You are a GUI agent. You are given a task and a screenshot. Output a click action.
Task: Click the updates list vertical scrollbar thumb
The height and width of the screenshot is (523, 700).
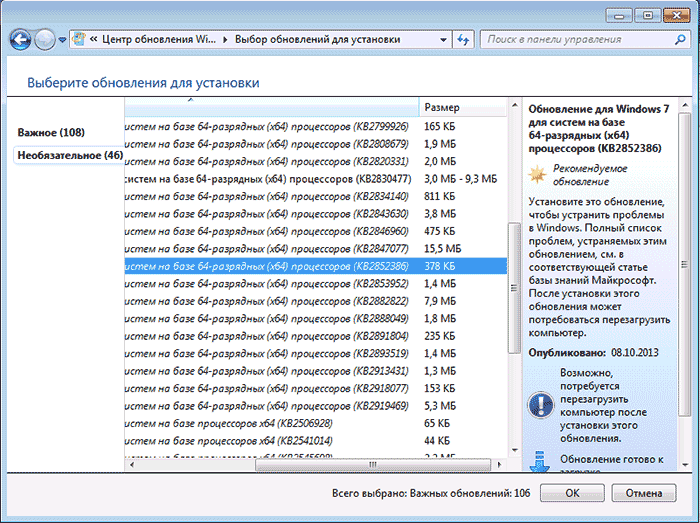pyautogui.click(x=514, y=288)
